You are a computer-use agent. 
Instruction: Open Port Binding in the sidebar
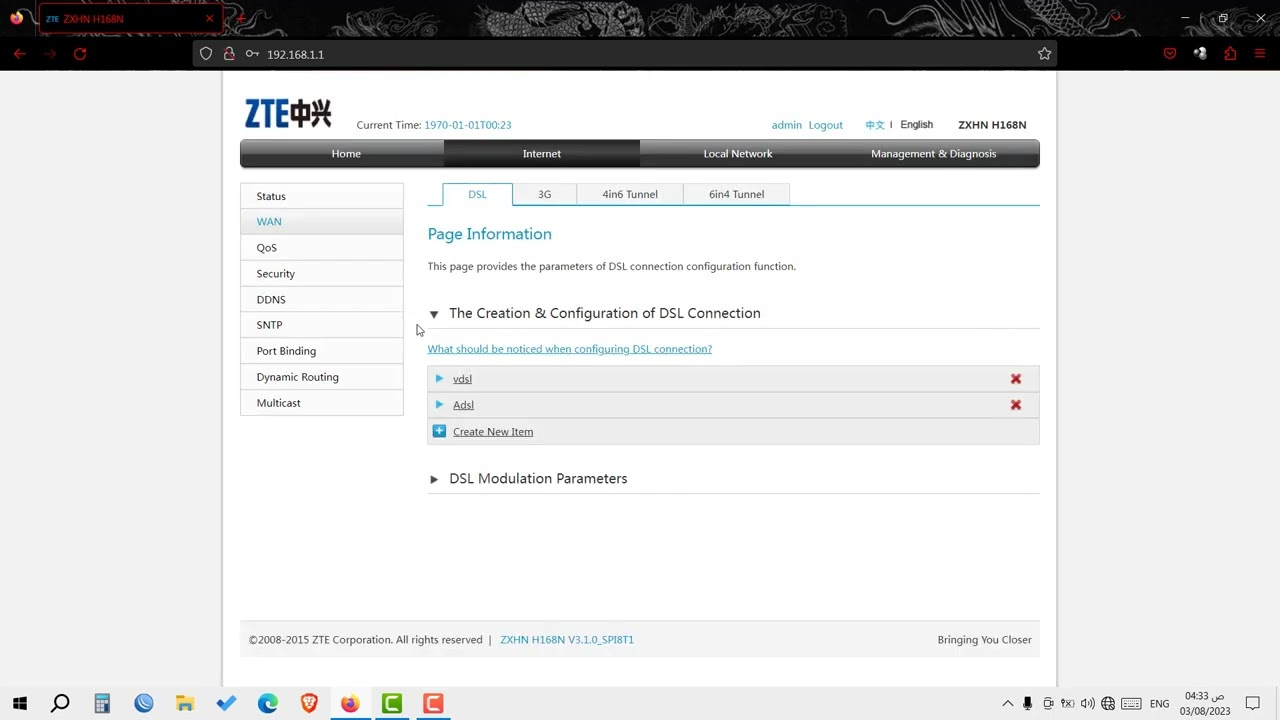click(322, 351)
